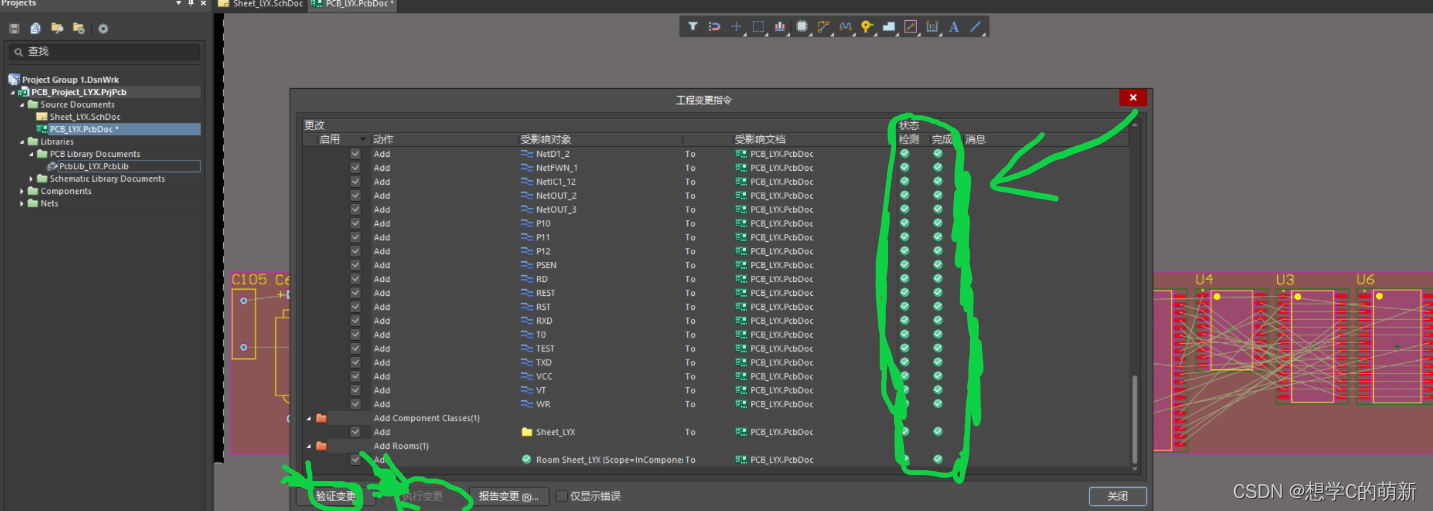
Task: Select the align objects bar-chart icon
Action: click(779, 27)
